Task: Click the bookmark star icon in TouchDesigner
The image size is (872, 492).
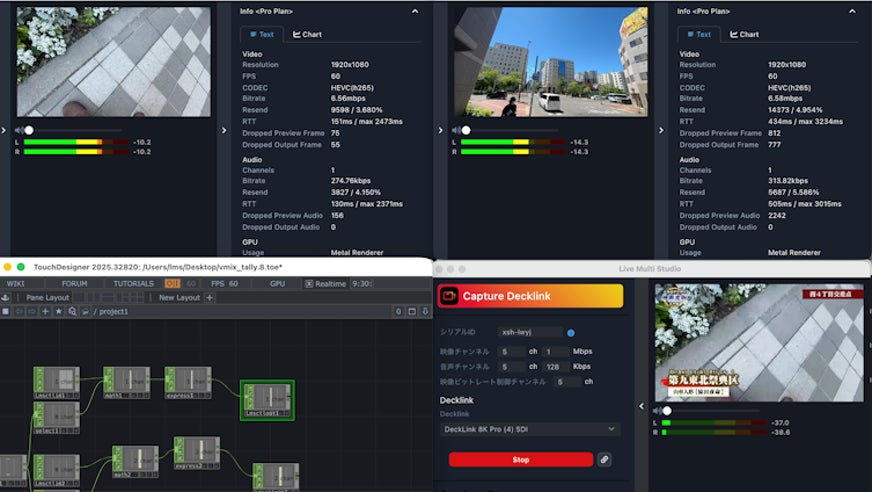Action: point(59,311)
